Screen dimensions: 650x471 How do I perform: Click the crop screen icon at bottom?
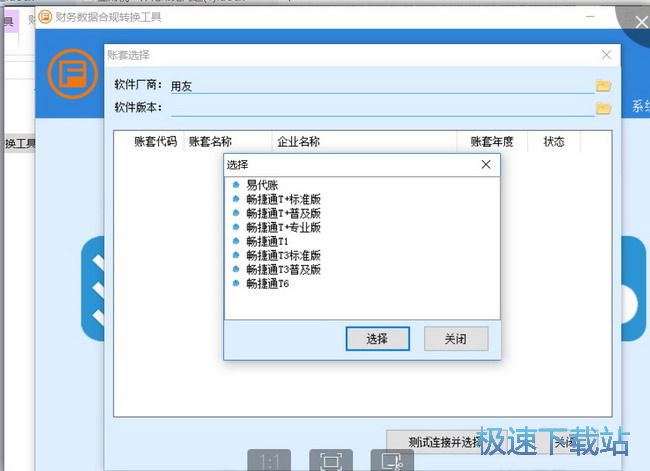pos(392,460)
